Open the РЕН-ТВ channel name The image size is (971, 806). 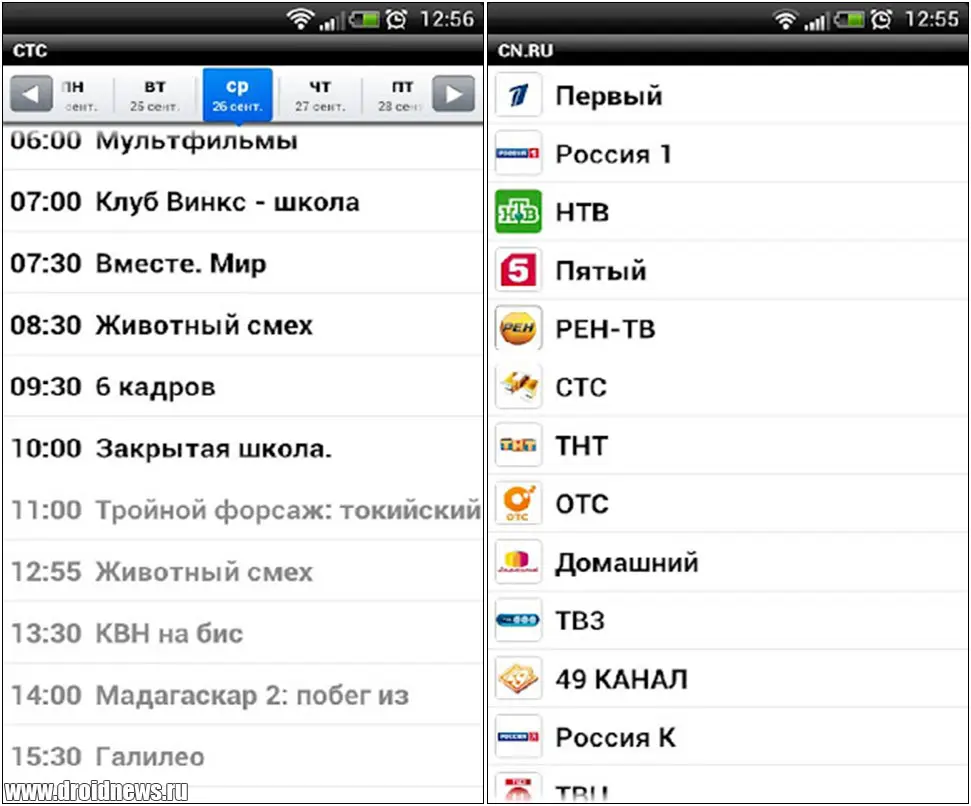(605, 329)
